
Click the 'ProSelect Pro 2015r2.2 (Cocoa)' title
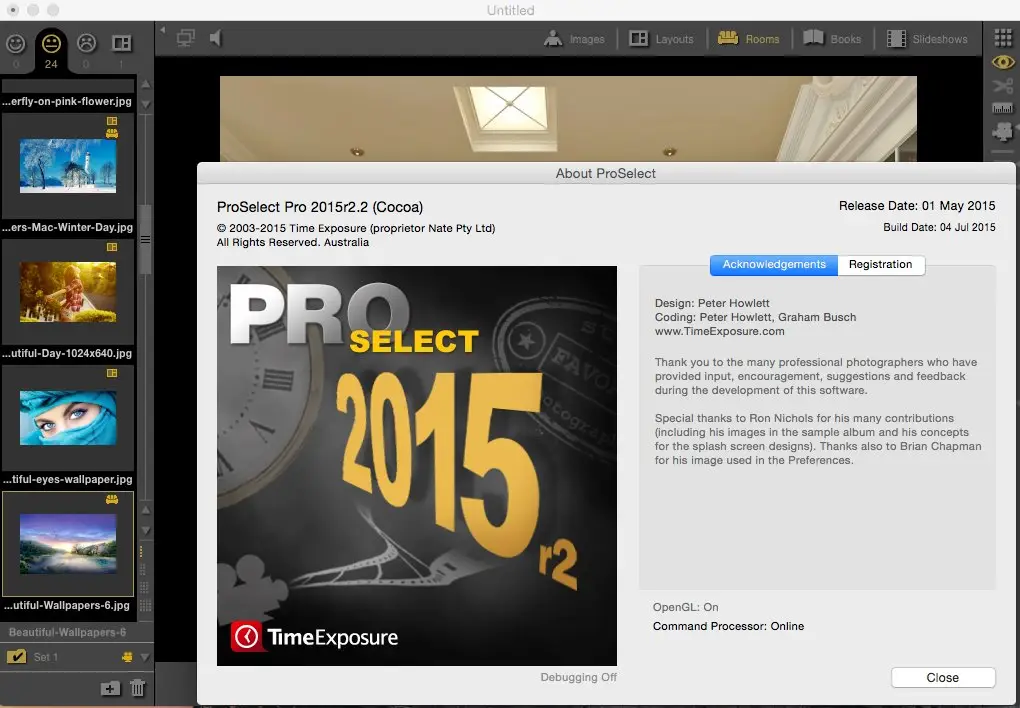pyautogui.click(x=319, y=207)
